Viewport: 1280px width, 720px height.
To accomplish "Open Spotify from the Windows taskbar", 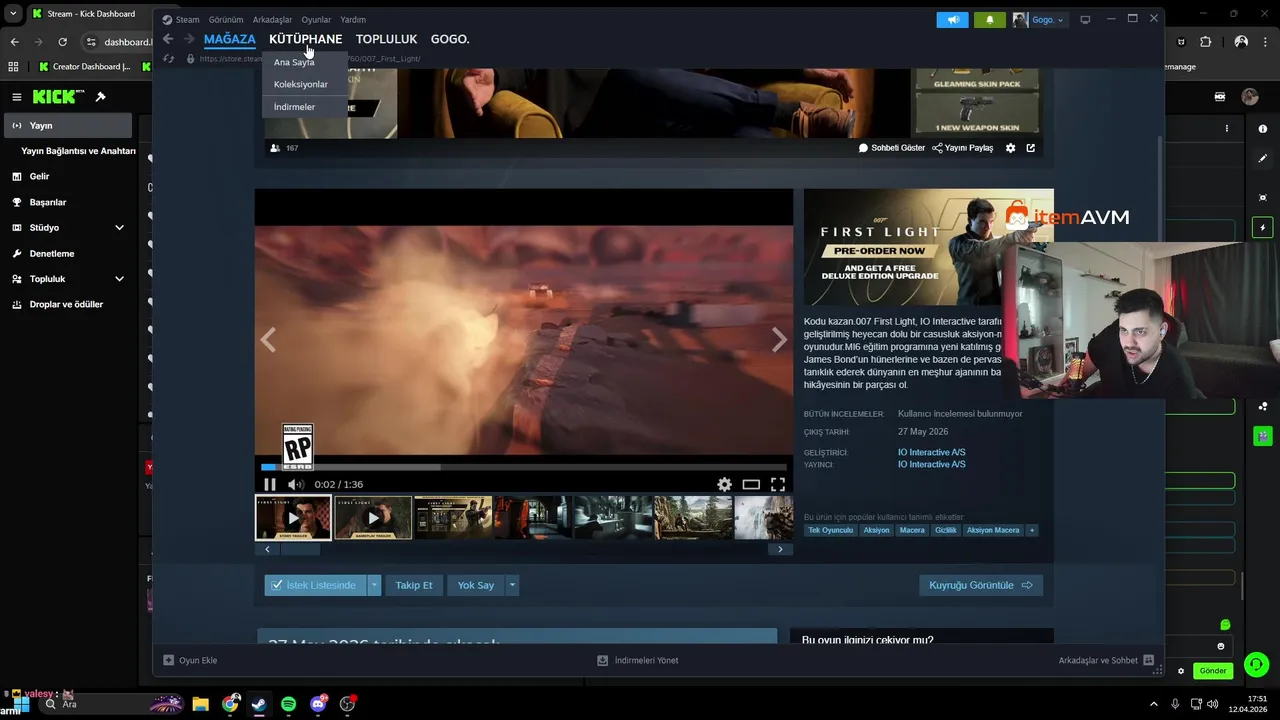I will point(289,704).
